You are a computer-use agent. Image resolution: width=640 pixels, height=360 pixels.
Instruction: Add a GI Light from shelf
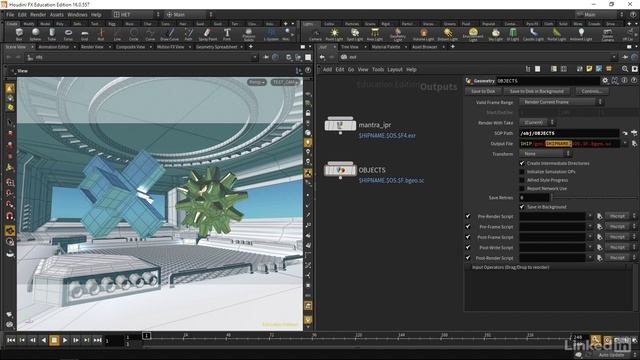click(x=513, y=35)
